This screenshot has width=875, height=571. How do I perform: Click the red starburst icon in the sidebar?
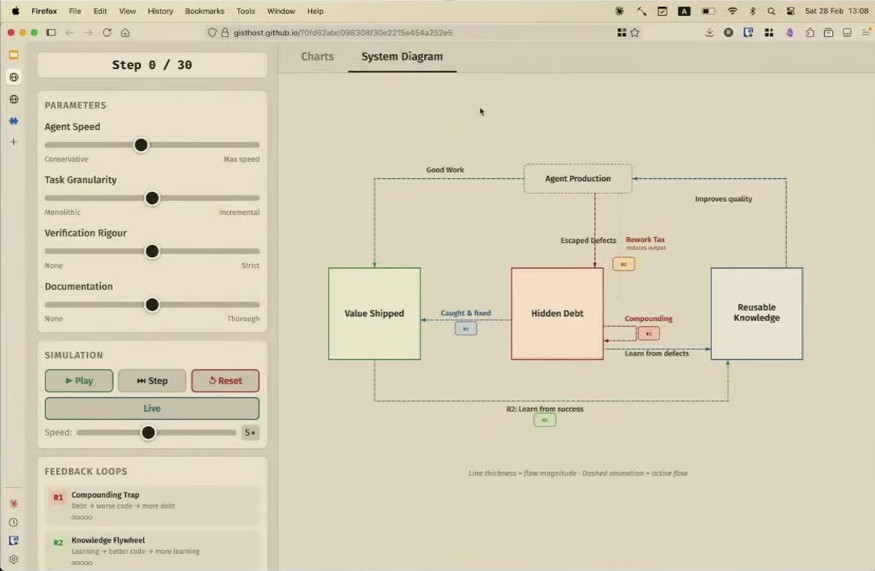tap(14, 503)
